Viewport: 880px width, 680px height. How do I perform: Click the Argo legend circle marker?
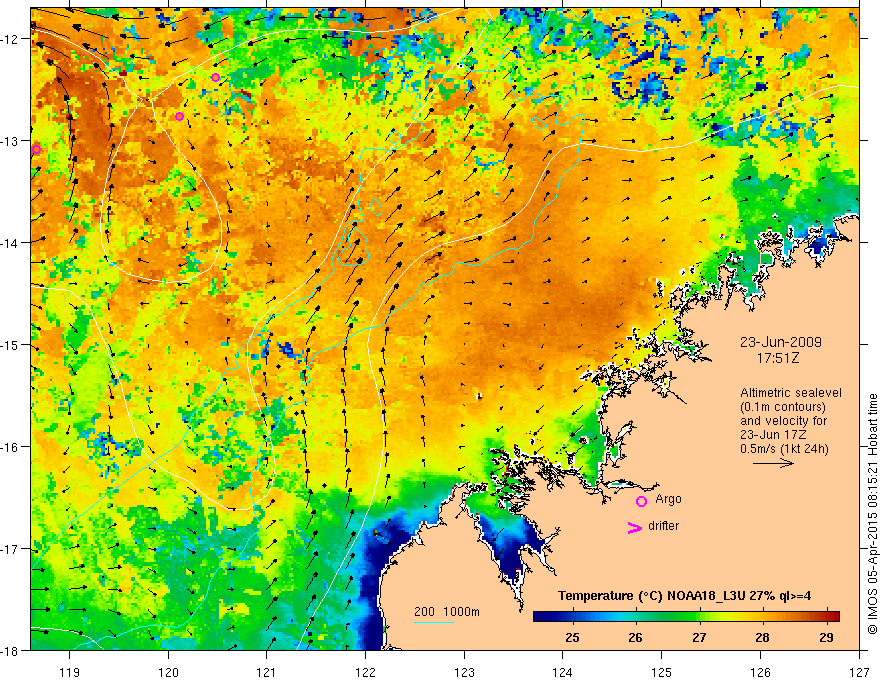[x=641, y=501]
